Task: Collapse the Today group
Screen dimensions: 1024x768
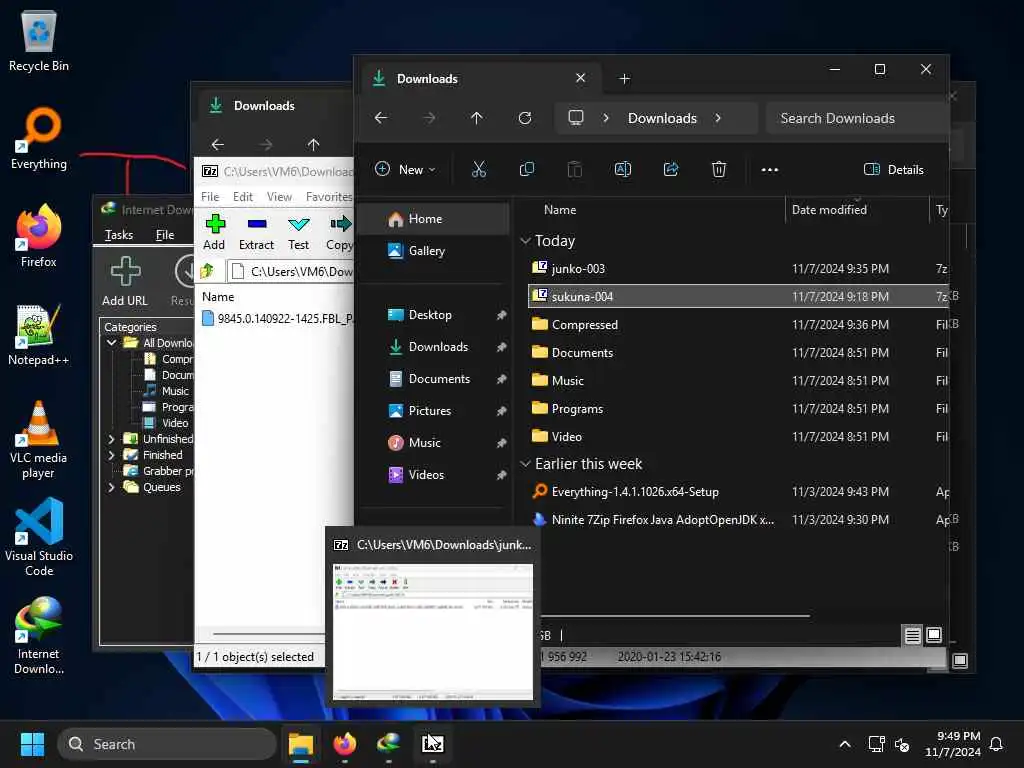Action: pyautogui.click(x=525, y=241)
